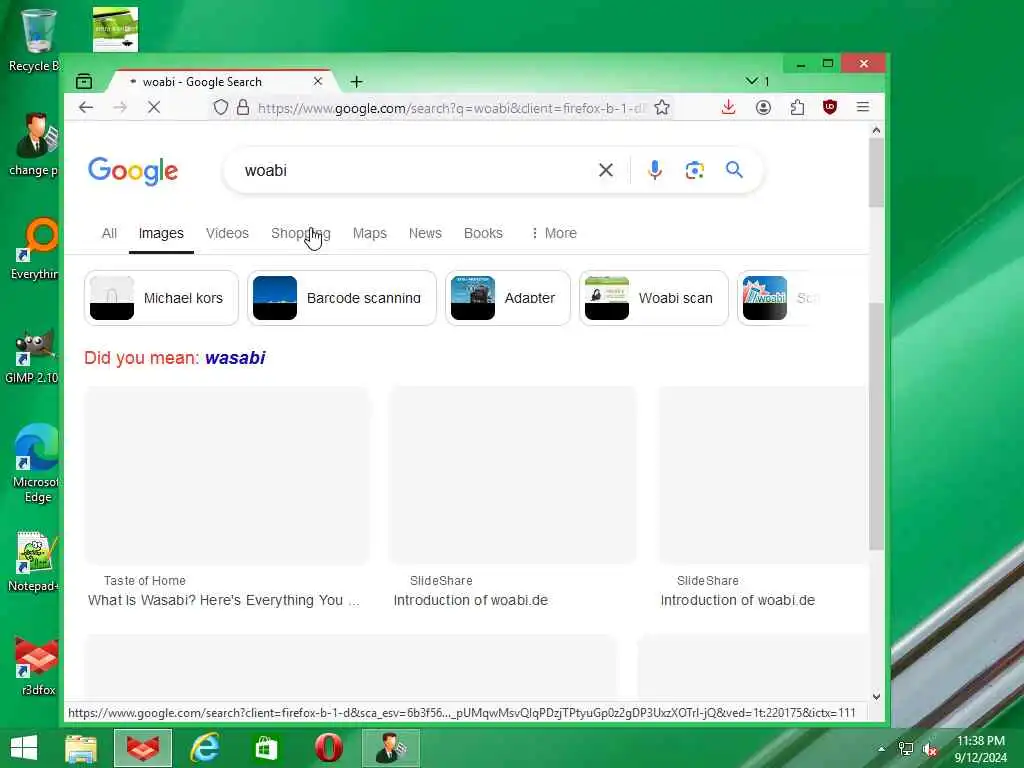Open Opera from the taskbar

coord(328,748)
